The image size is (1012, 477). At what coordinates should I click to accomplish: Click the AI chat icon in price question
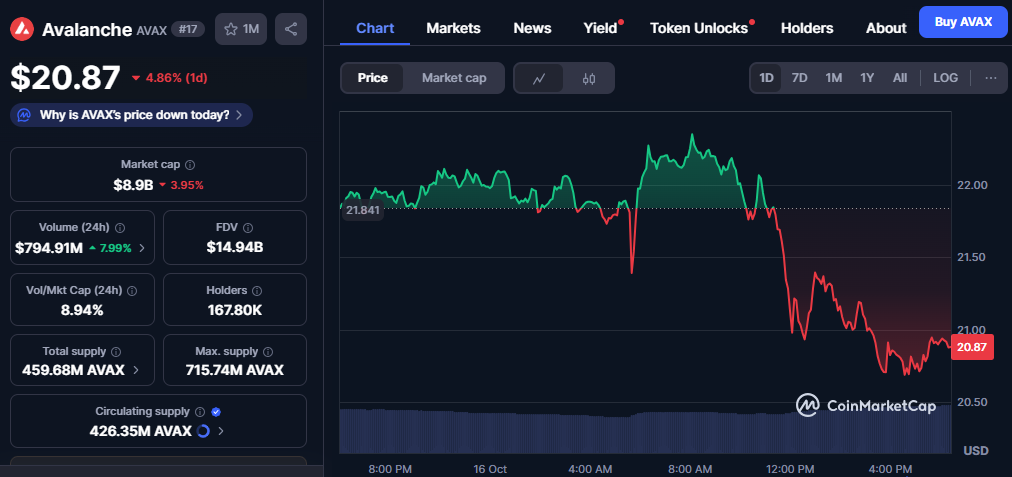click(25, 115)
